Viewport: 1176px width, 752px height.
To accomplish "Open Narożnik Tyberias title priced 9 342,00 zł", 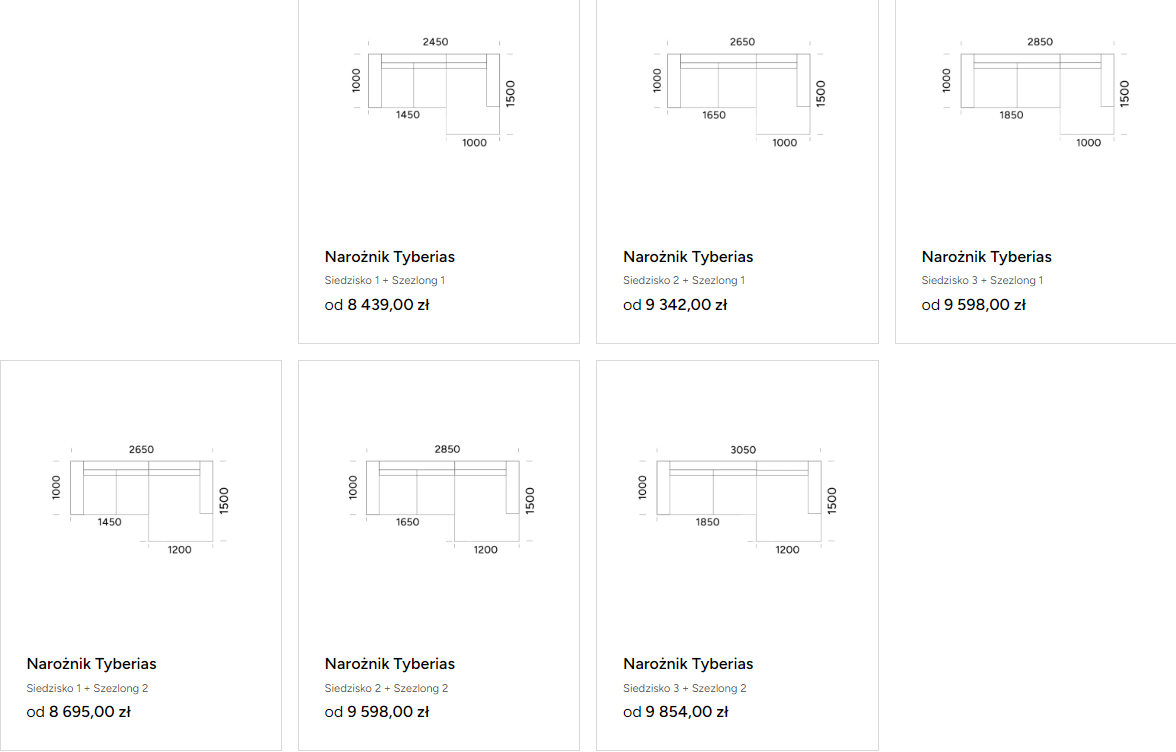I will click(x=688, y=257).
